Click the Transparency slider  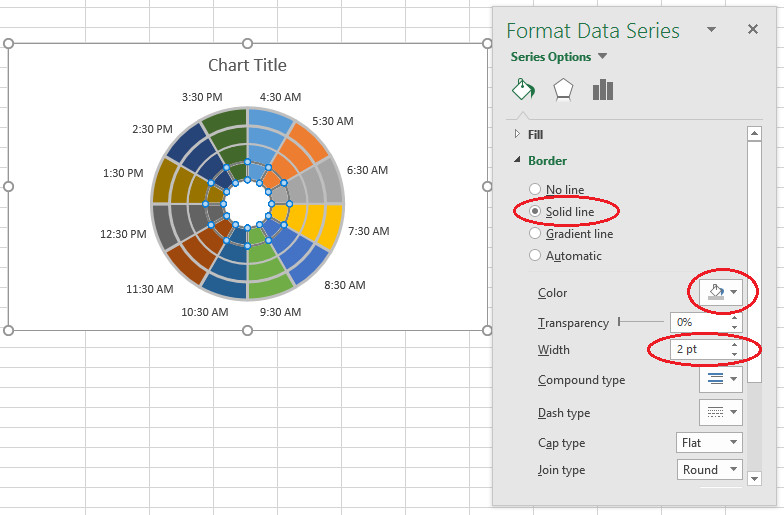pos(640,322)
